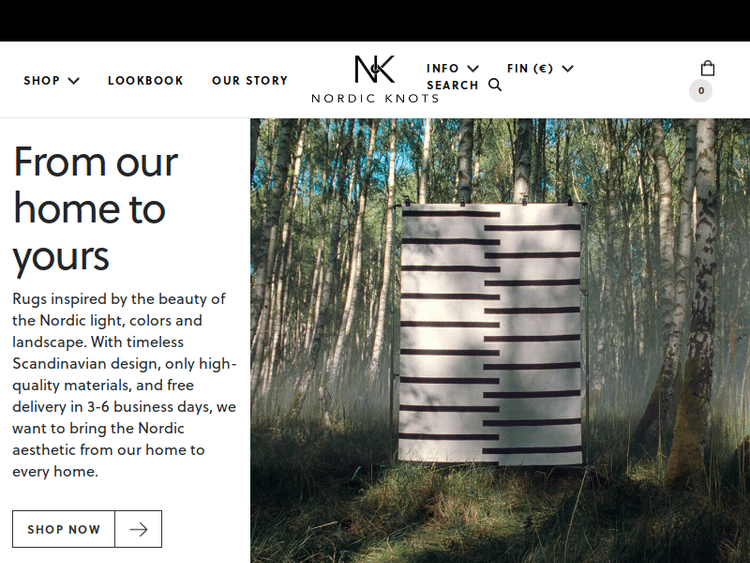Image resolution: width=750 pixels, height=563 pixels.
Task: Click the From our home to yours heading
Action: (x=96, y=209)
